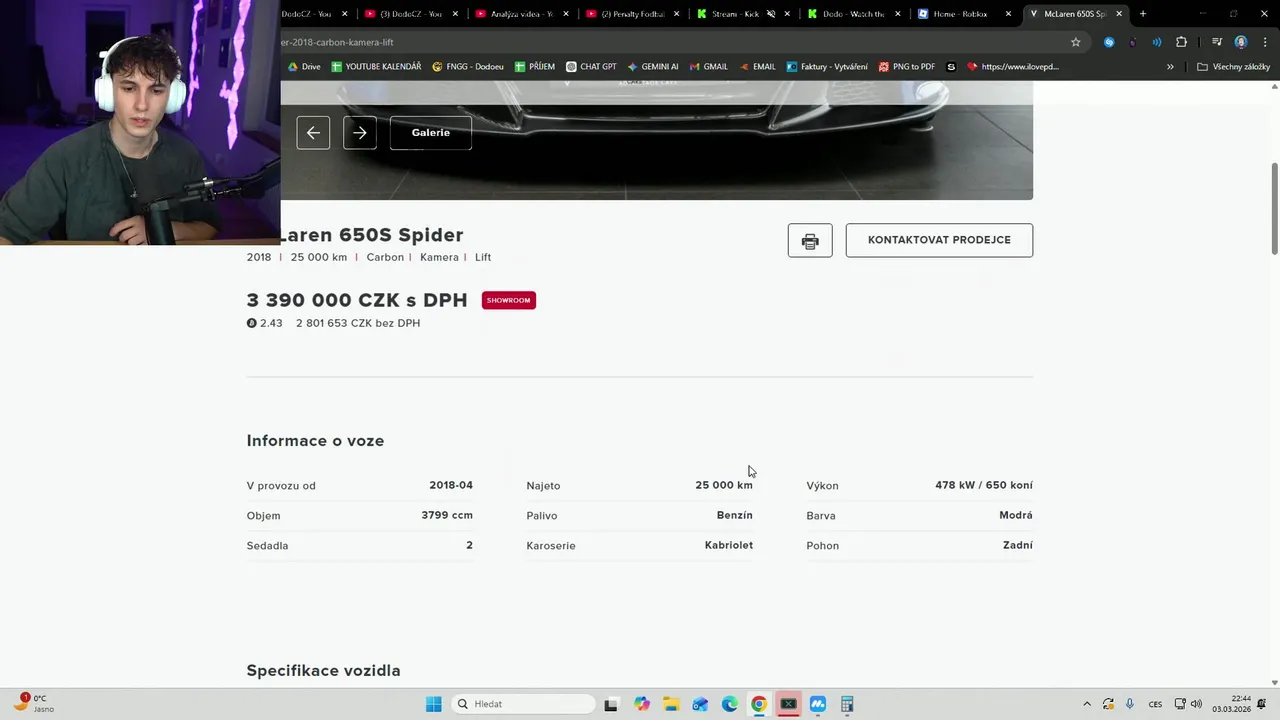The height and width of the screenshot is (720, 1280).
Task: Expand the system tray hidden icons arrow
Action: coord(1087,704)
